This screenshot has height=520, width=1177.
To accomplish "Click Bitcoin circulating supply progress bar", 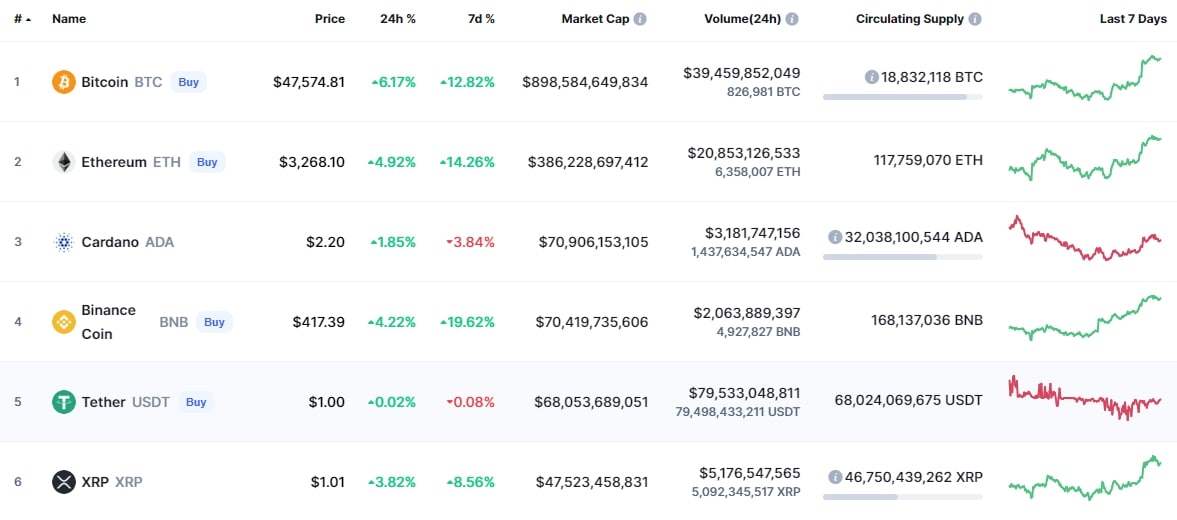I will click(902, 97).
